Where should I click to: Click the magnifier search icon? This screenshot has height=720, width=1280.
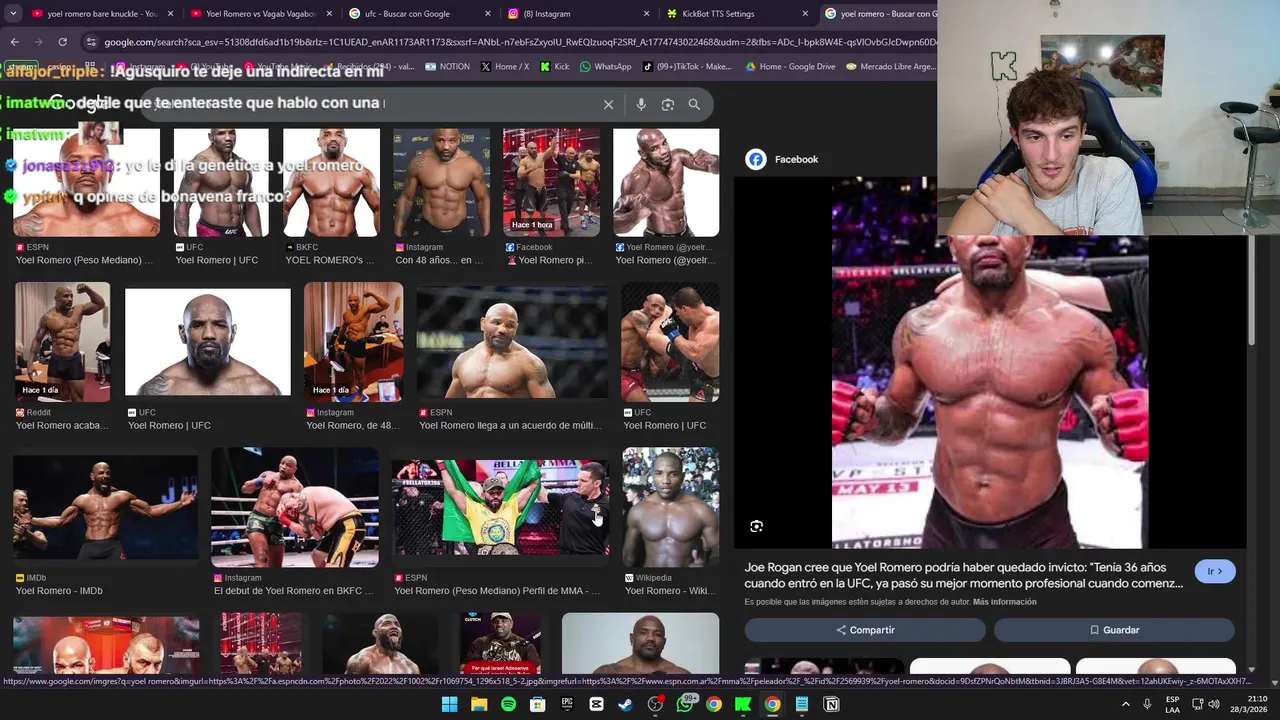(x=694, y=104)
